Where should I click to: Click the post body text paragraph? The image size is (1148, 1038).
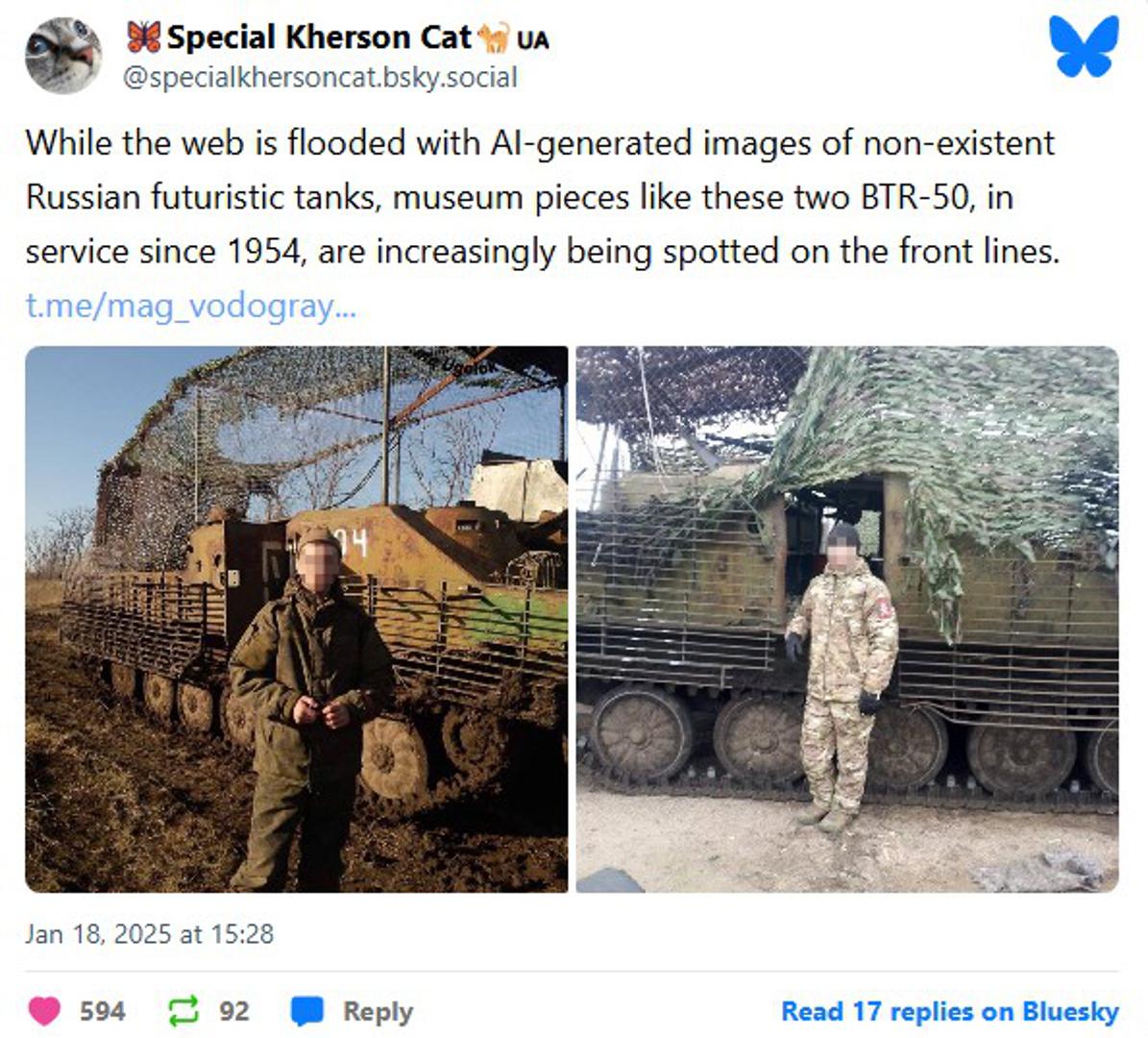543,197
